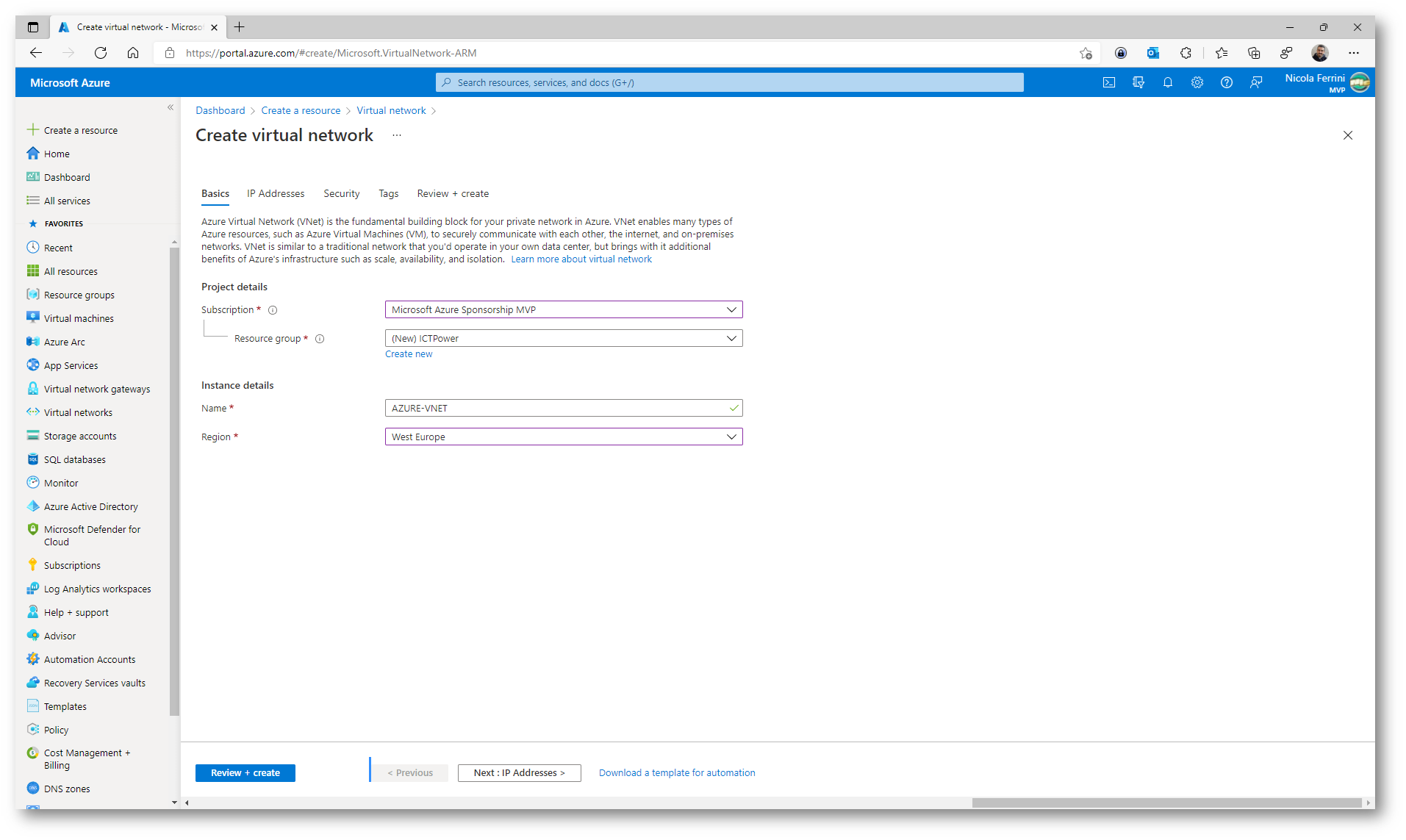Viewport: 1406px width, 840px height.
Task: Open Recovery Services vaults in sidebar
Action: pos(94,683)
